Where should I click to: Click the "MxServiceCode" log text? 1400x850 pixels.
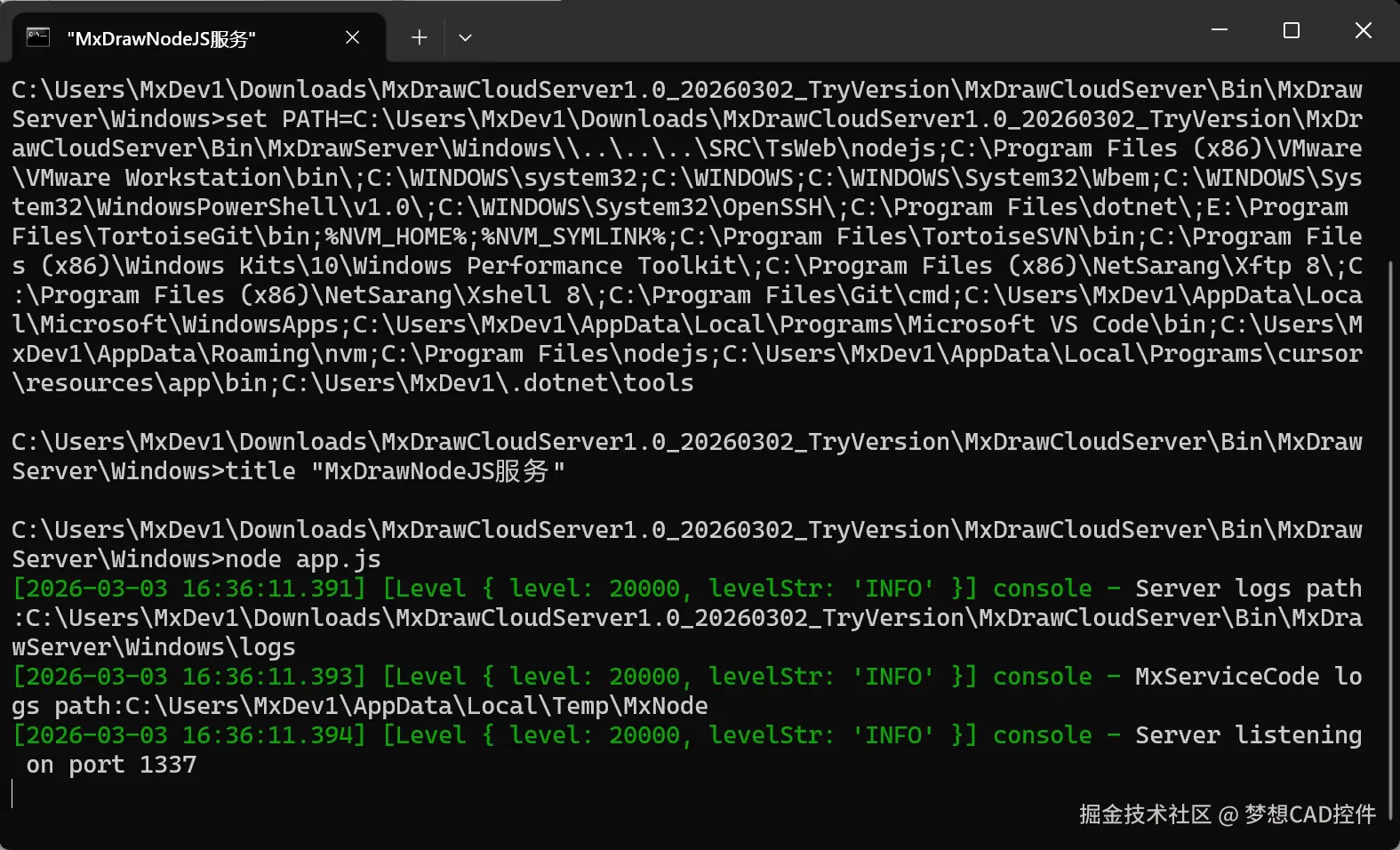click(1228, 677)
